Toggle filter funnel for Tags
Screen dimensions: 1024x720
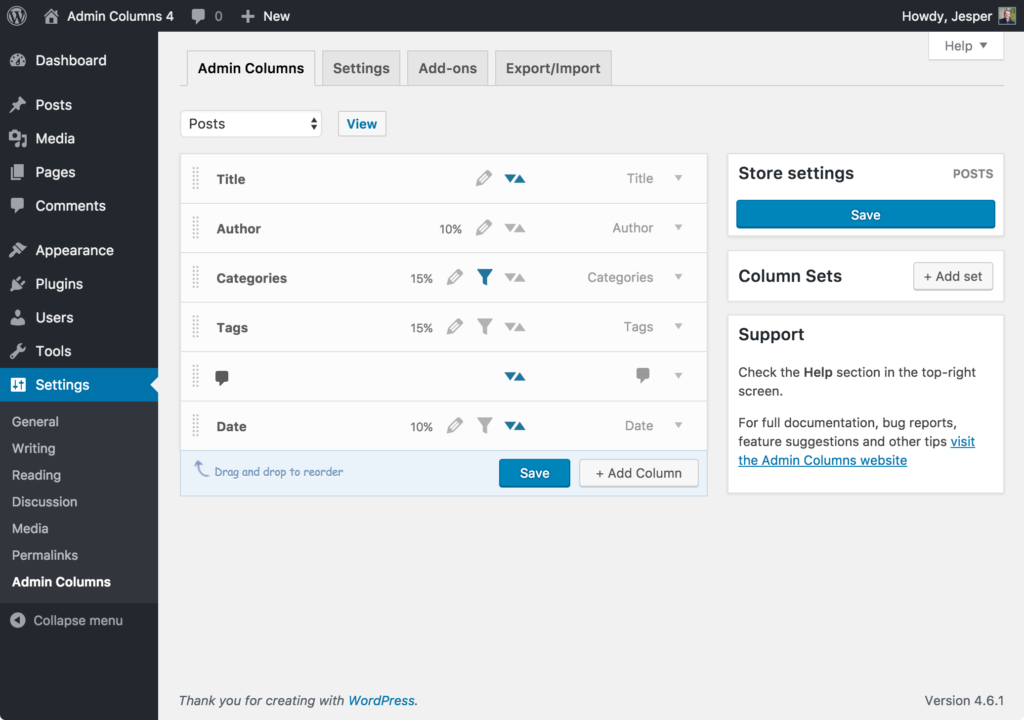(x=485, y=326)
